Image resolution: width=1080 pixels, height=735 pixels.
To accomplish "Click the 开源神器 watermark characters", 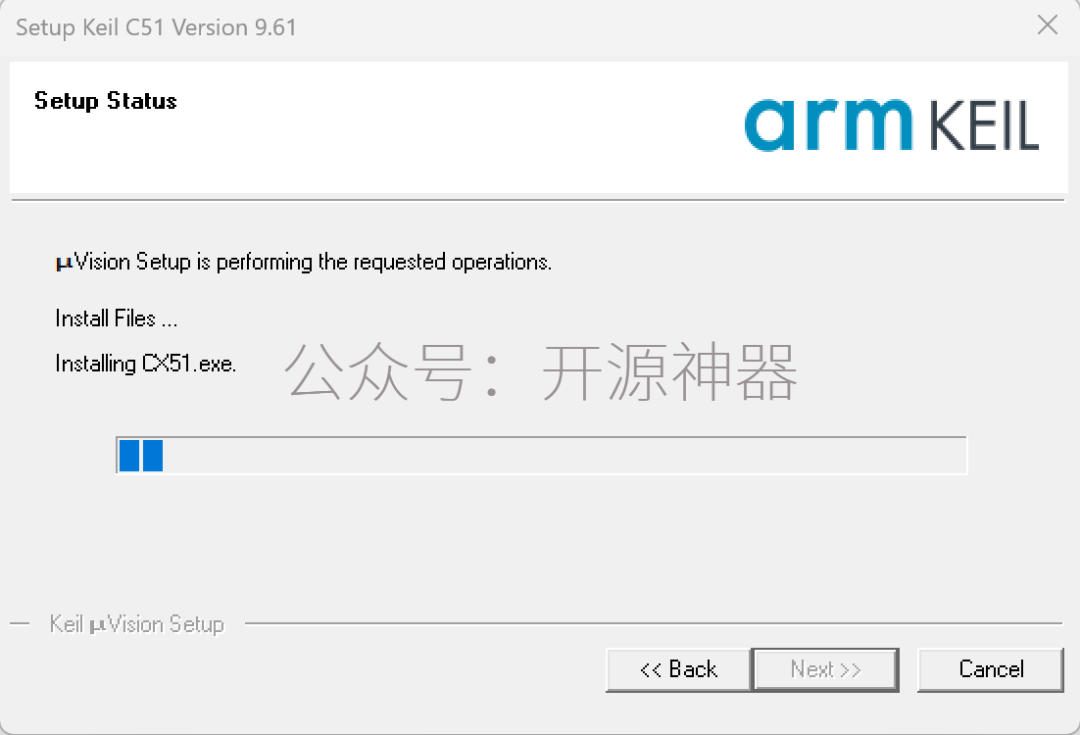I will click(669, 372).
